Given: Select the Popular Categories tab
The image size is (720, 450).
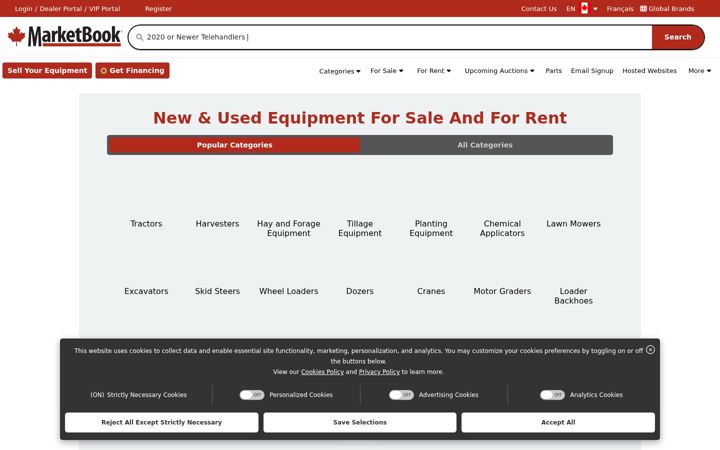Looking at the screenshot, I should (x=235, y=145).
